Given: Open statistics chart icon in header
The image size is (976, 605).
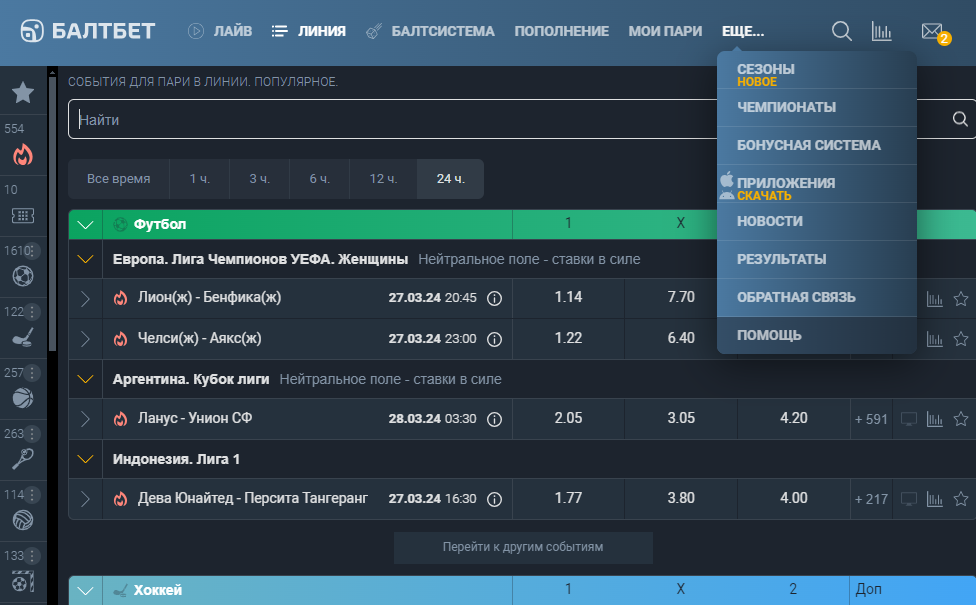Looking at the screenshot, I should point(881,31).
